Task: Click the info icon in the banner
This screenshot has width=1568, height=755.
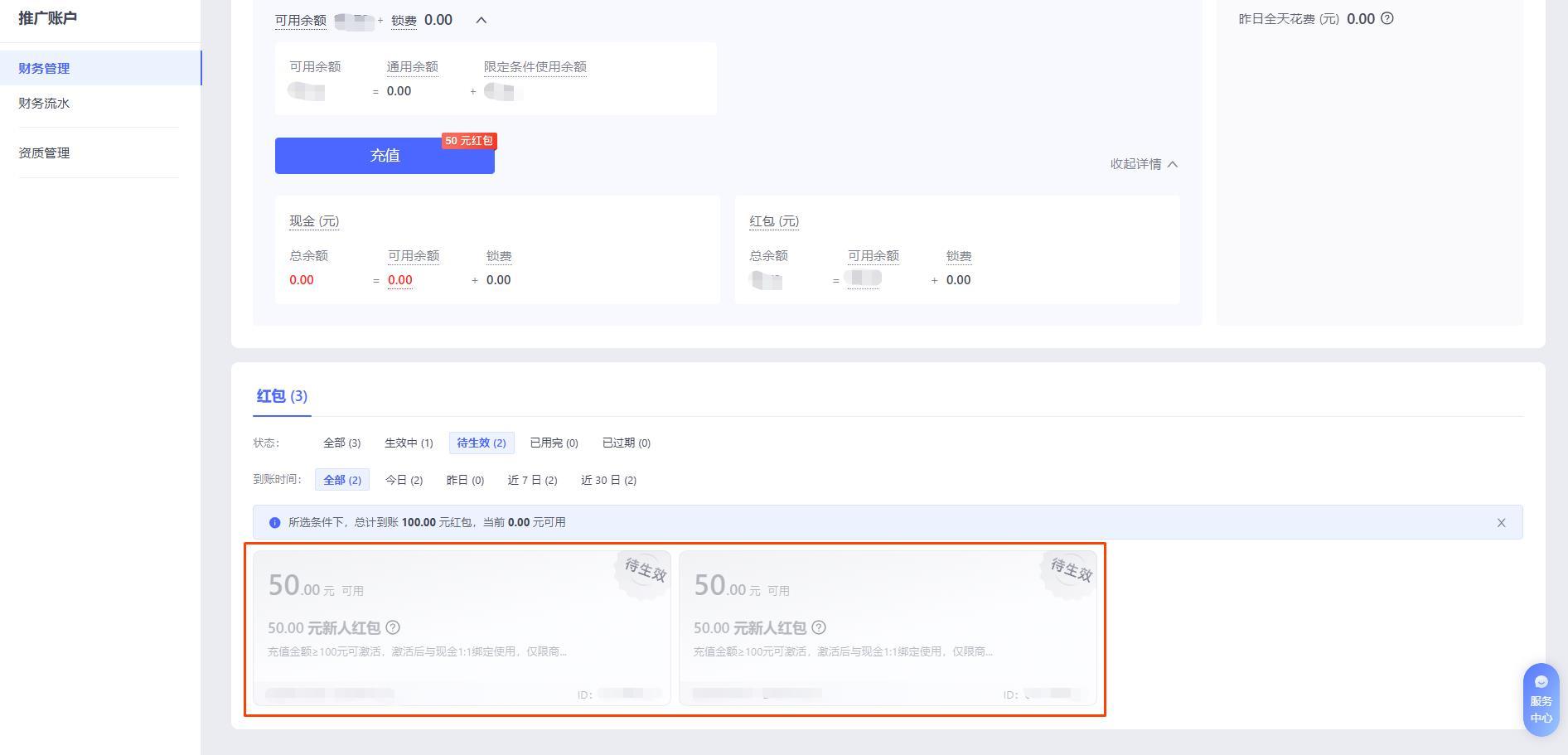Action: 274,523
